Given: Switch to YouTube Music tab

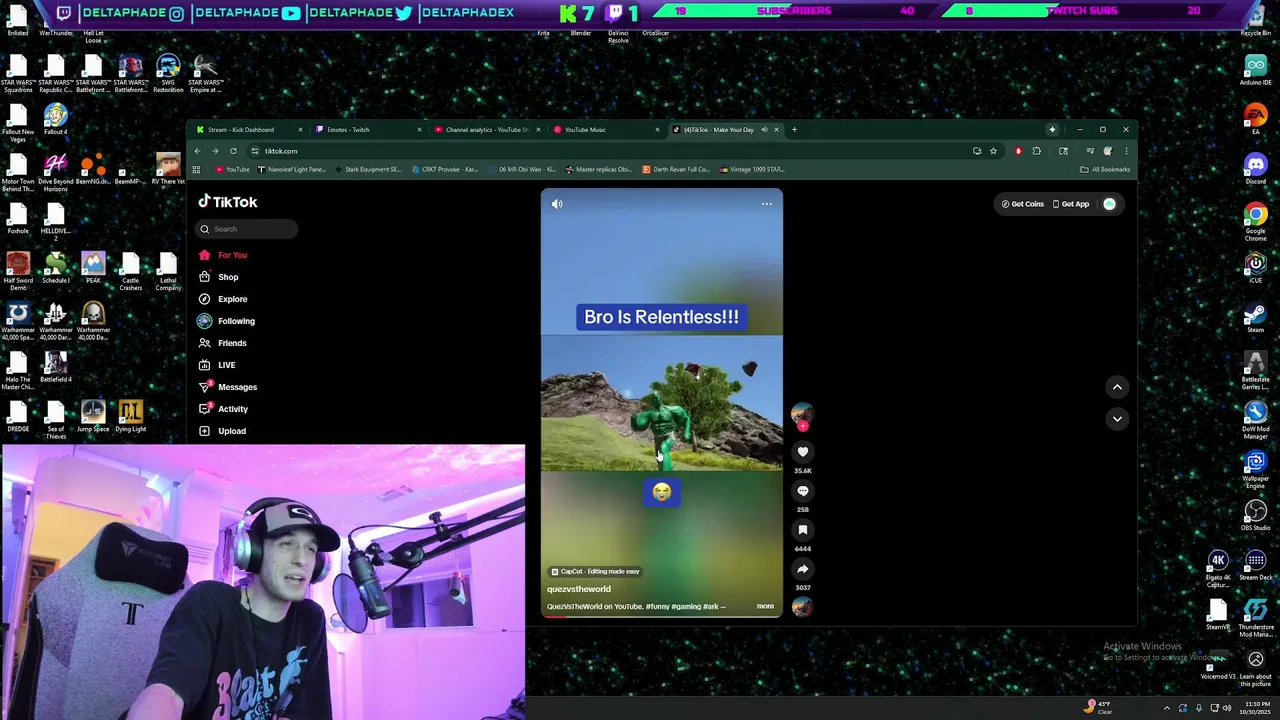Looking at the screenshot, I should click(604, 130).
